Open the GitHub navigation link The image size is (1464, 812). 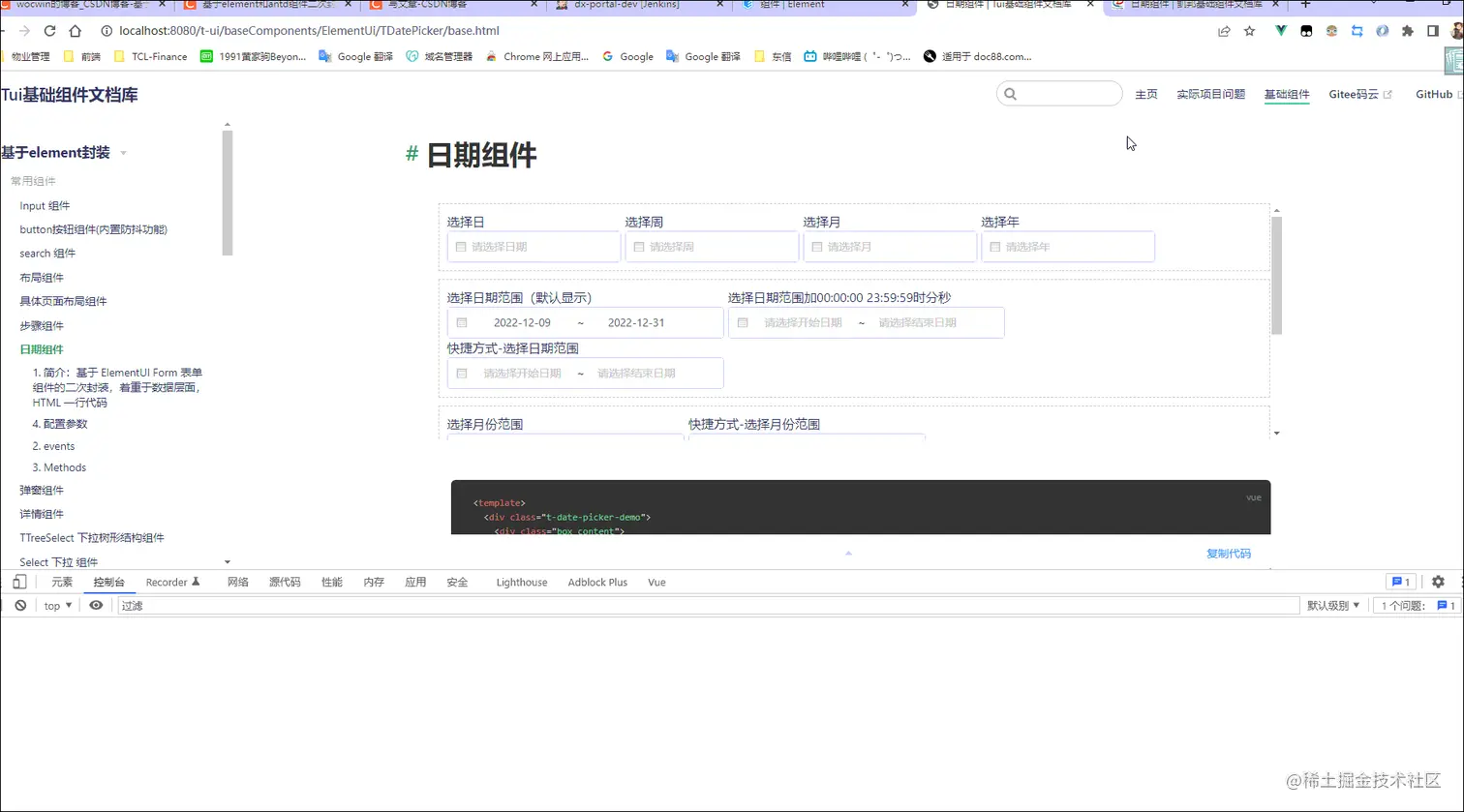pos(1434,94)
